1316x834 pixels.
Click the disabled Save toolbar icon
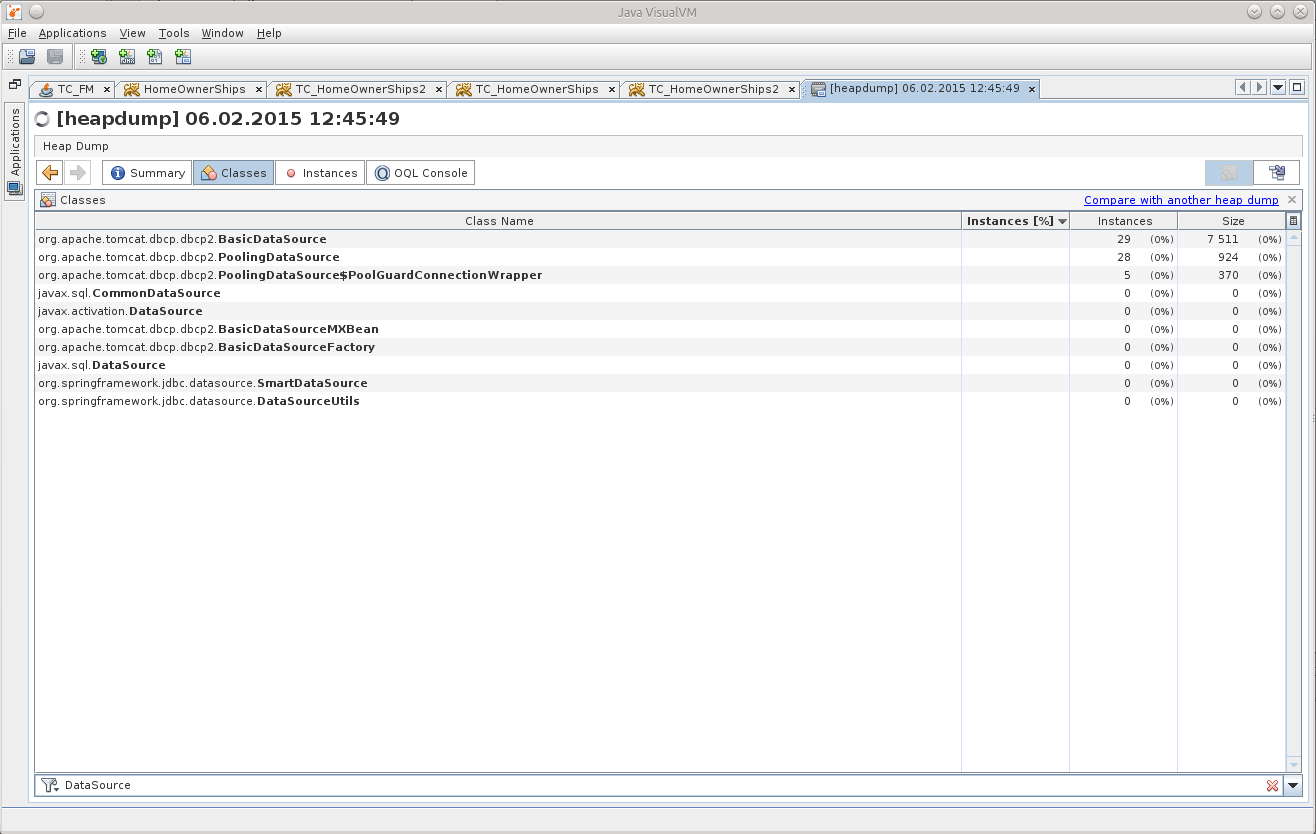55,57
